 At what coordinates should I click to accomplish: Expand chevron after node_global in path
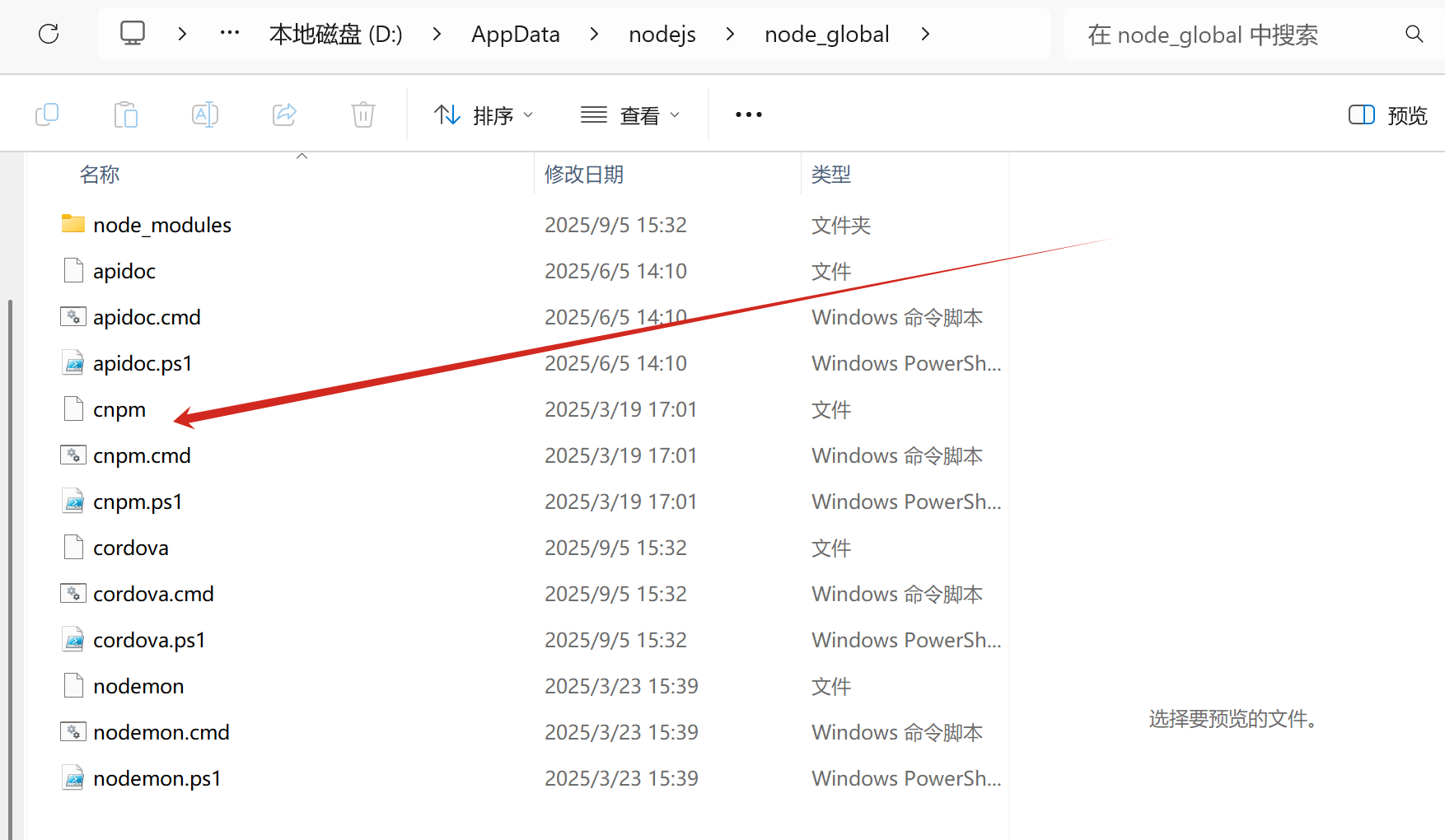(925, 34)
